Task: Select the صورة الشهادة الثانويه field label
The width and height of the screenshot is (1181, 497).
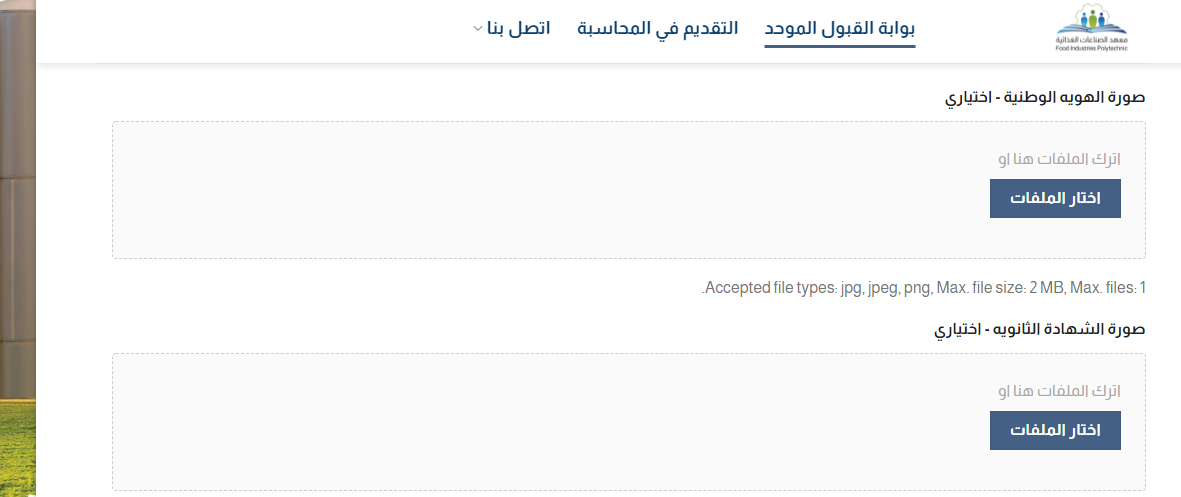Action: [1040, 329]
